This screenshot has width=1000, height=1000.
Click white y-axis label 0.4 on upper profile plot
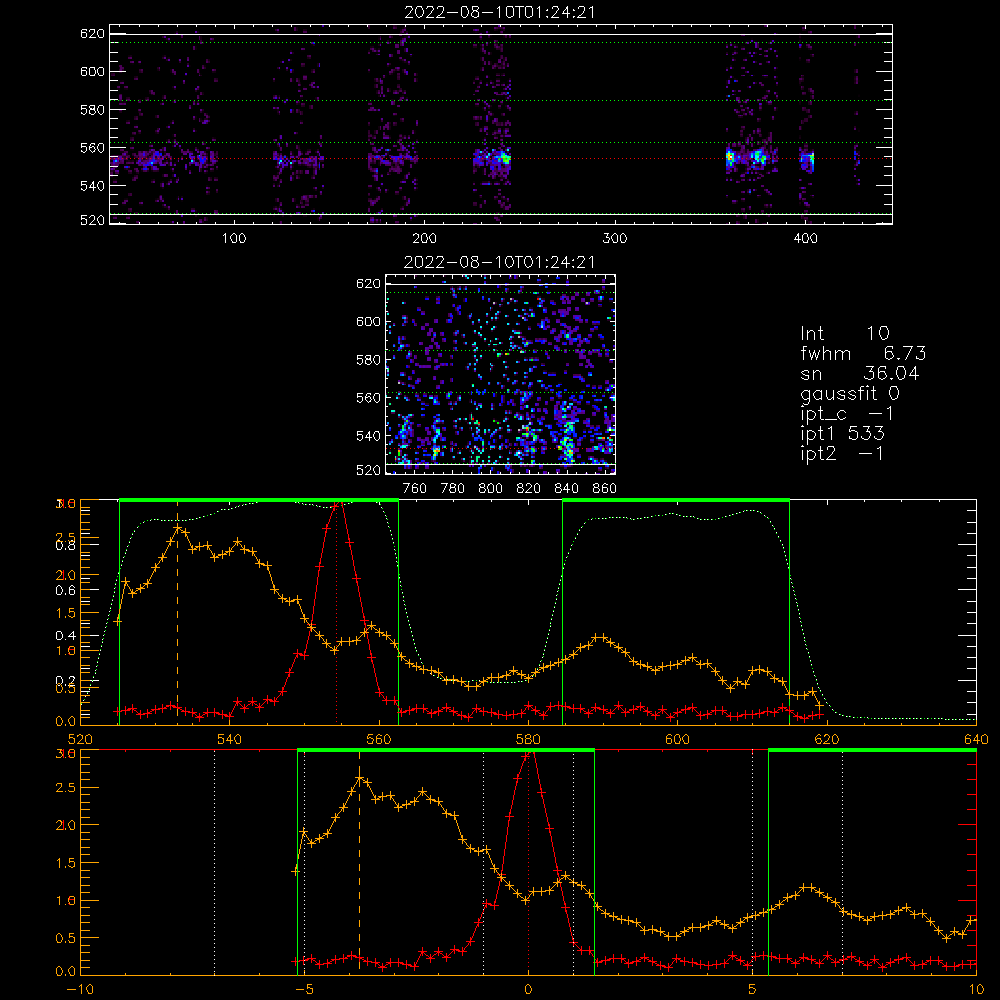tap(66, 635)
